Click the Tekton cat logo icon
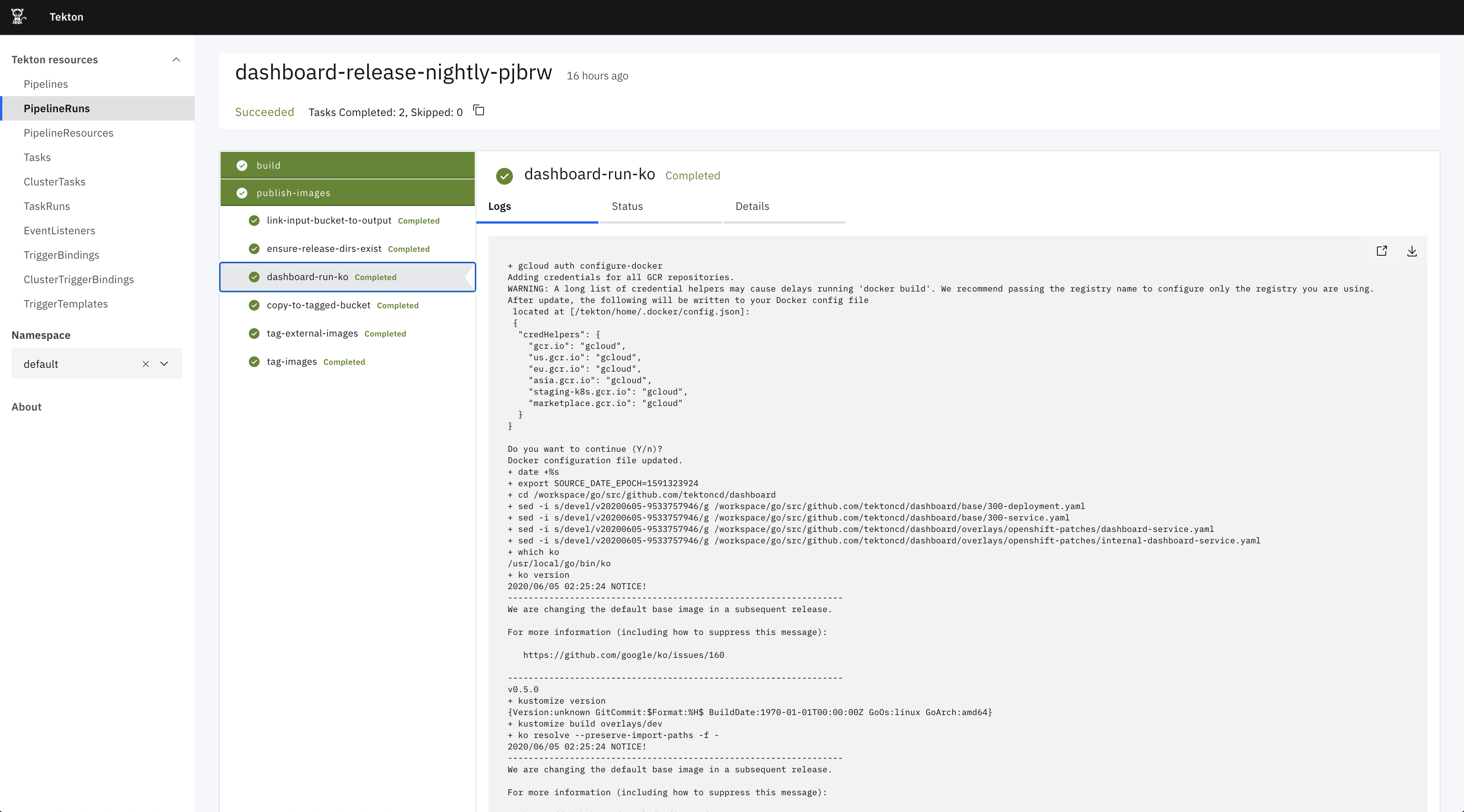Viewport: 1464px width, 812px height. [x=18, y=16]
